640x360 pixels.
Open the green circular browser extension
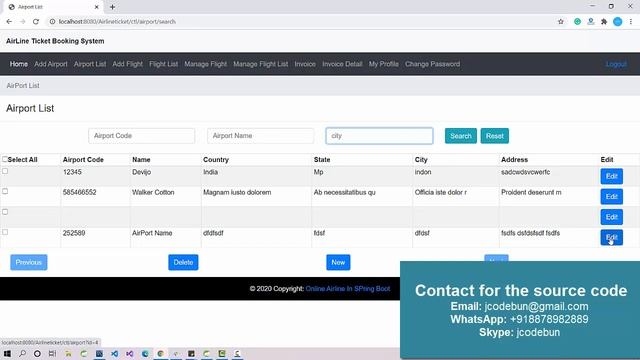coord(577,22)
